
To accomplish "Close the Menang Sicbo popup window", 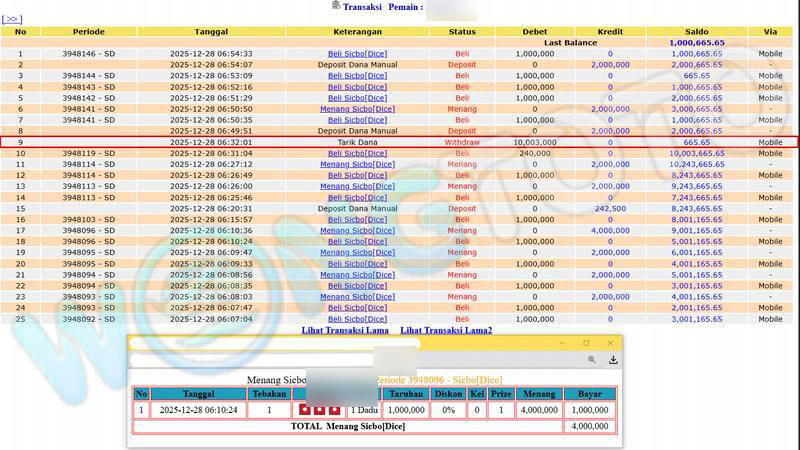I will pyautogui.click(x=612, y=343).
